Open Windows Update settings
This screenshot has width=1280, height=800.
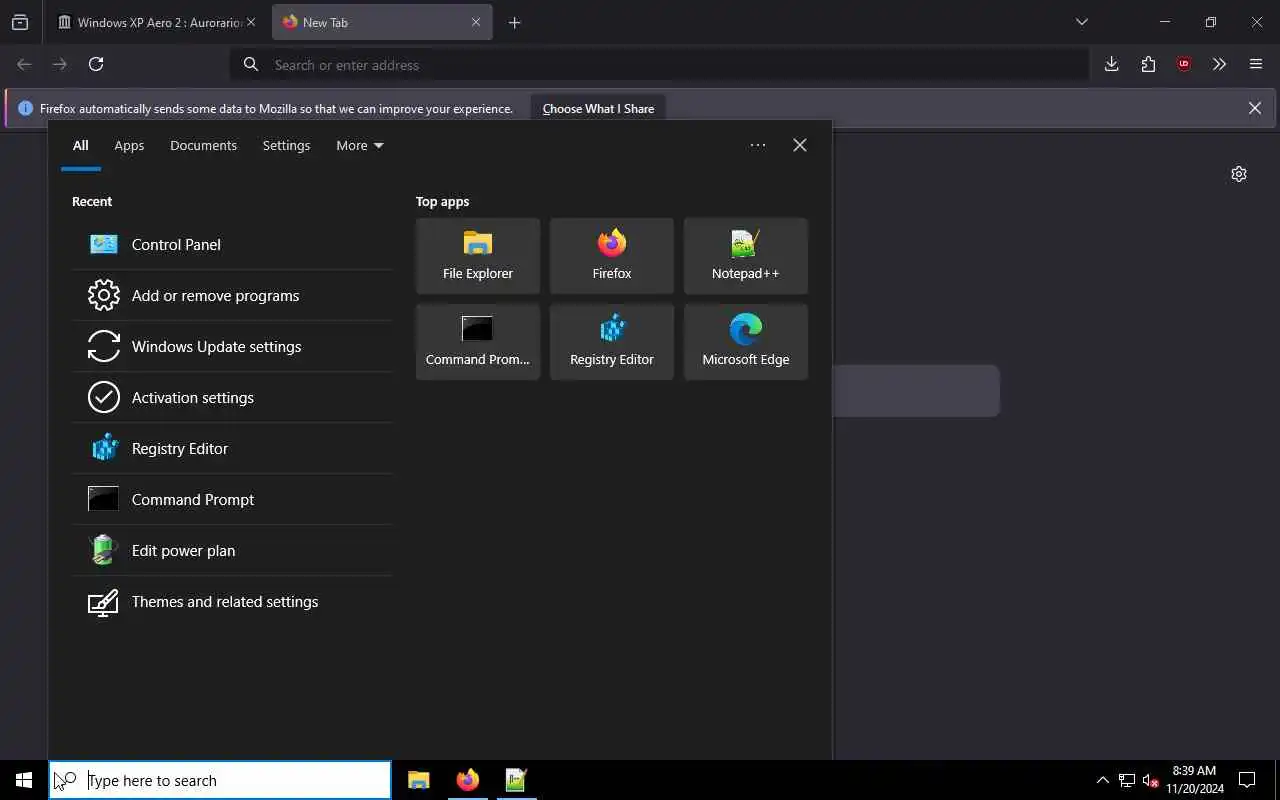click(232, 346)
